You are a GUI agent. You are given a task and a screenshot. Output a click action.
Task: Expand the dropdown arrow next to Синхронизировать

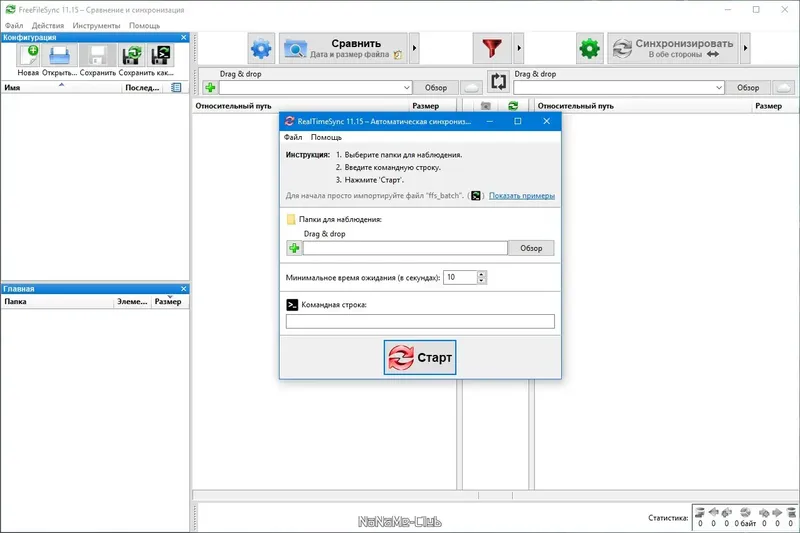point(745,48)
